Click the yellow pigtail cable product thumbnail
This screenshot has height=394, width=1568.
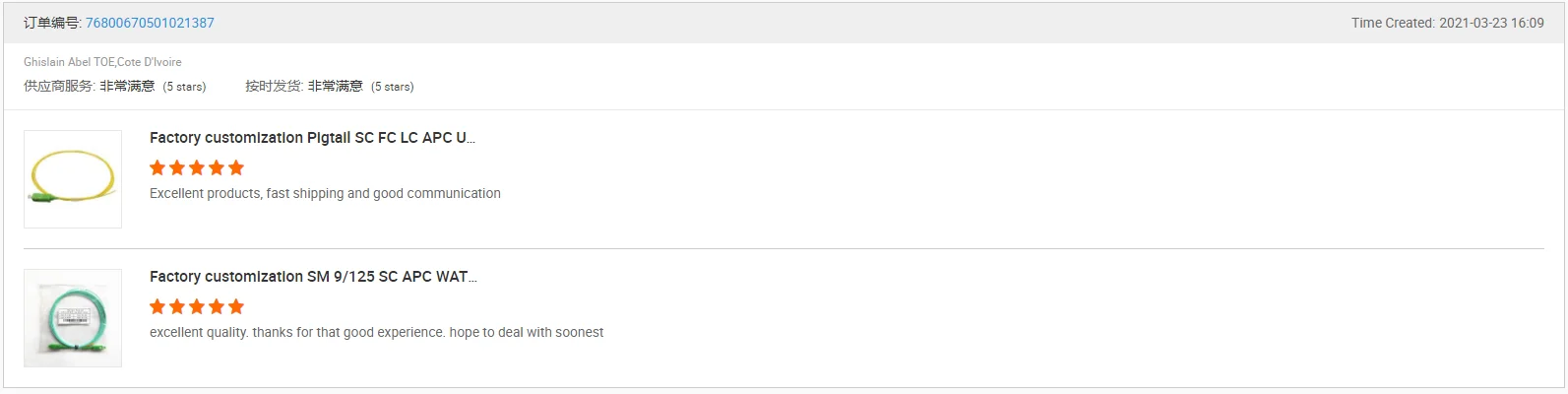click(x=73, y=179)
